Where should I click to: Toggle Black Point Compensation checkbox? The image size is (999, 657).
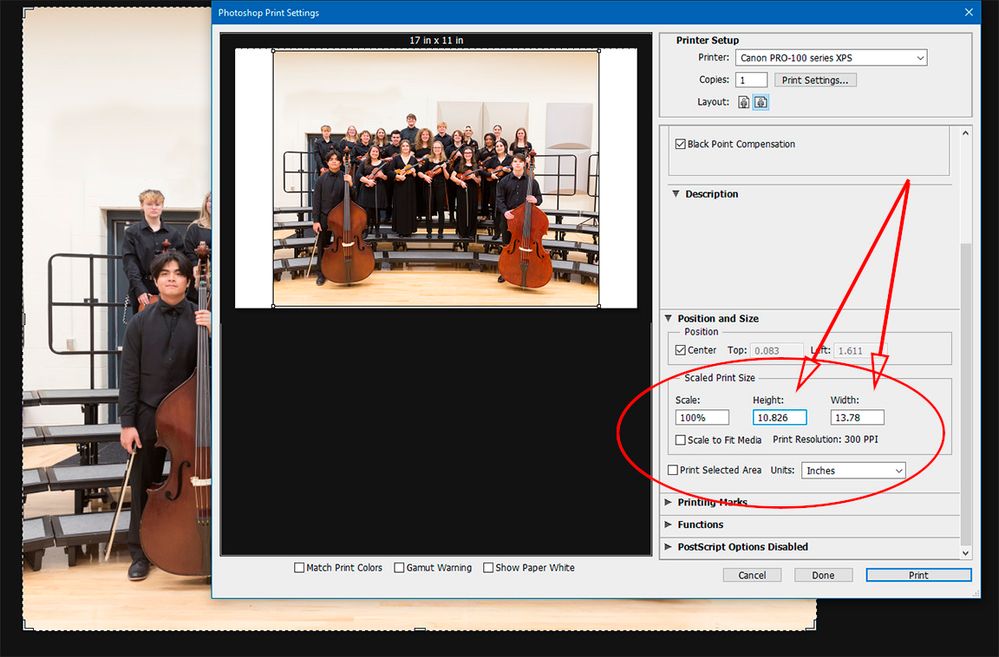(x=681, y=144)
